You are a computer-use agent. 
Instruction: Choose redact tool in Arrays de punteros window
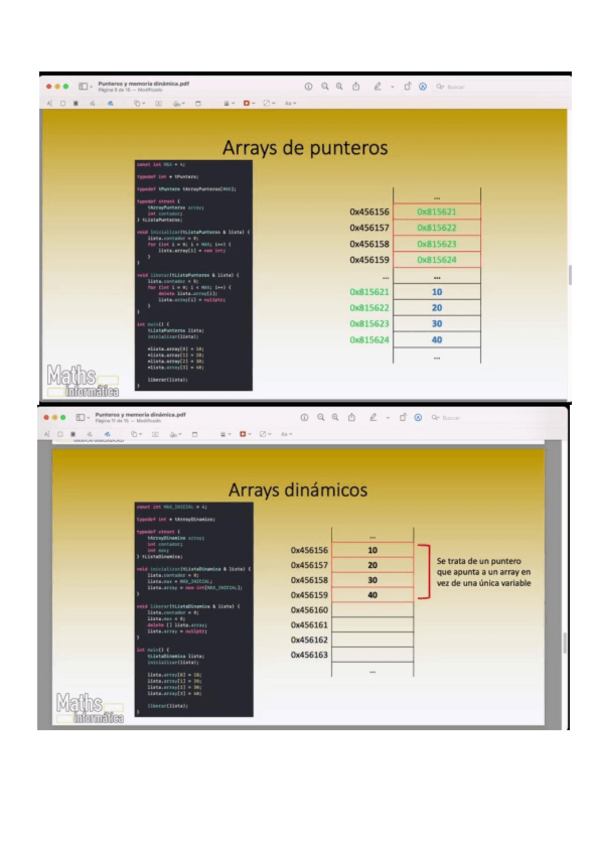[76, 103]
